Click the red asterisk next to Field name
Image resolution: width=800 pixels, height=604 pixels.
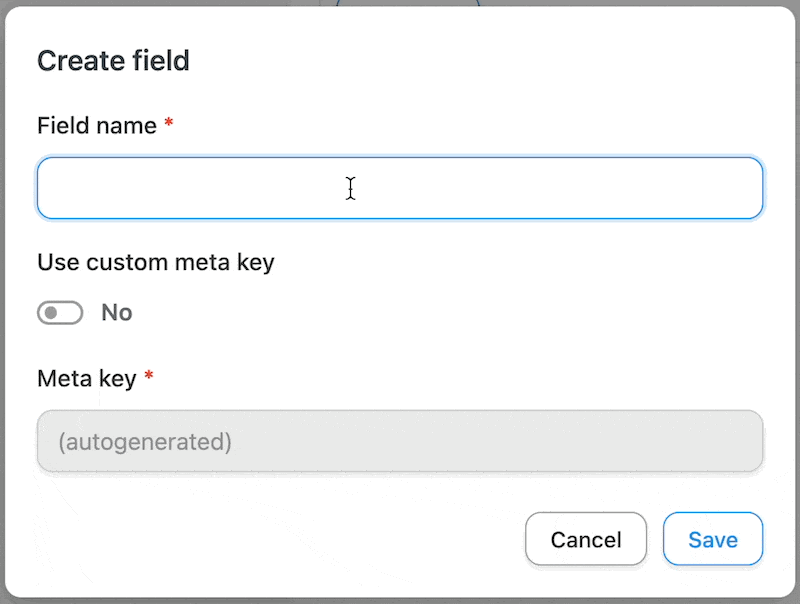(169, 122)
